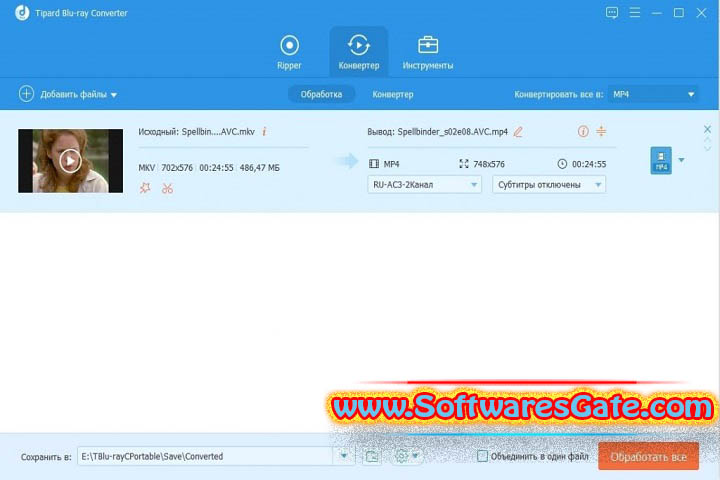Select the Обработка sub-tab

321,94
